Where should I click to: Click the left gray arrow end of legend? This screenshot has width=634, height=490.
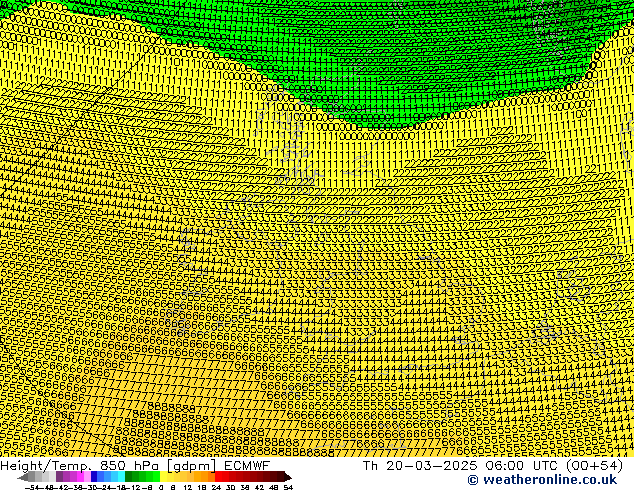pos(23,477)
